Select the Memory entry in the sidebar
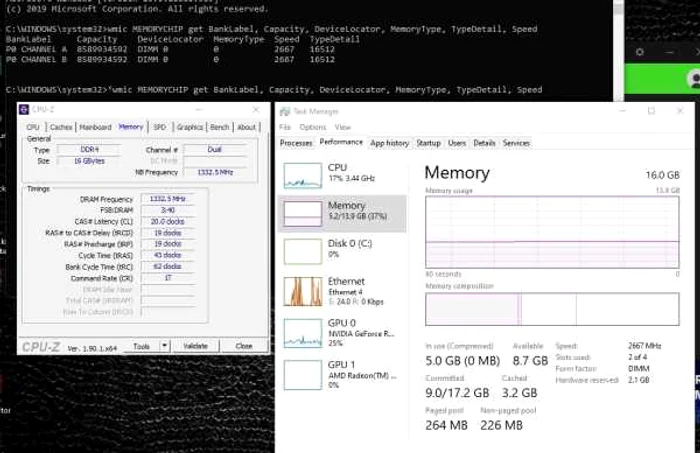Image resolution: width=700 pixels, height=453 pixels. (342, 213)
